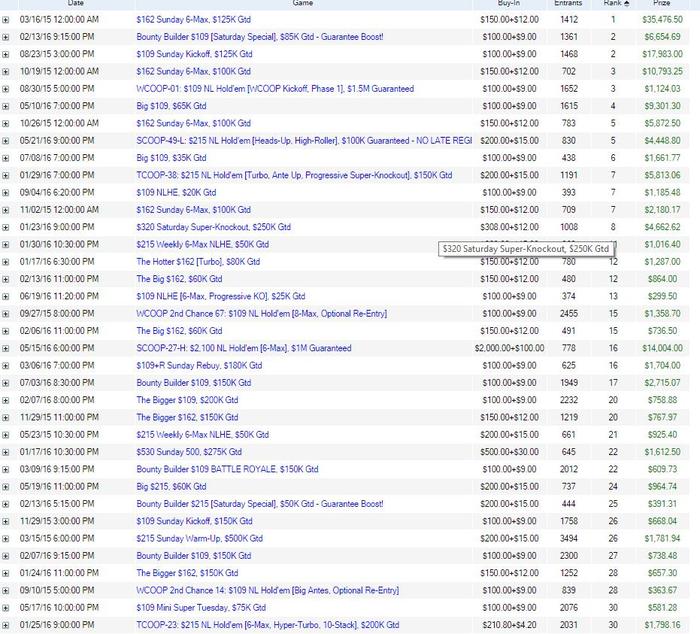
Task: Expand the 09/27/15 8:00:00 PM row
Action: click(x=5, y=314)
